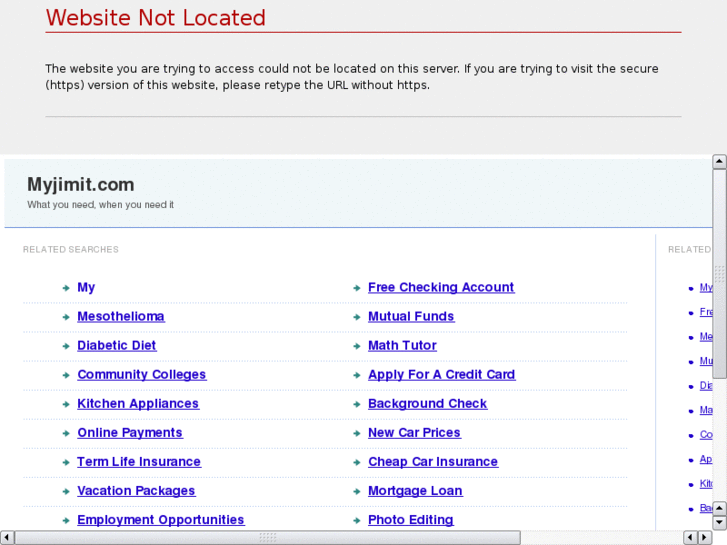Click the RELATED SEARCHES heading on the left

[x=70, y=250]
